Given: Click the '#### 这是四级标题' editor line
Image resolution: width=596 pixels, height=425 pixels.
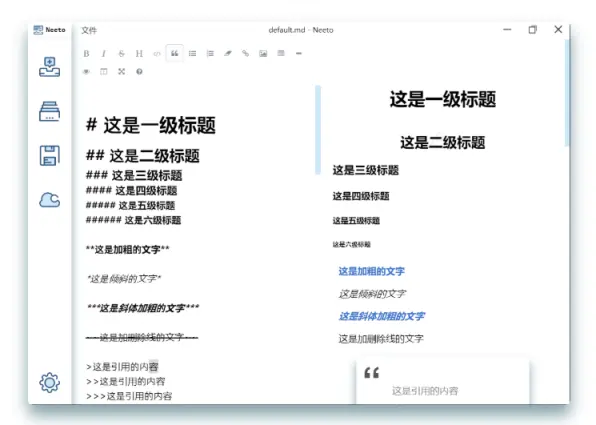Looking at the screenshot, I should pos(131,190).
